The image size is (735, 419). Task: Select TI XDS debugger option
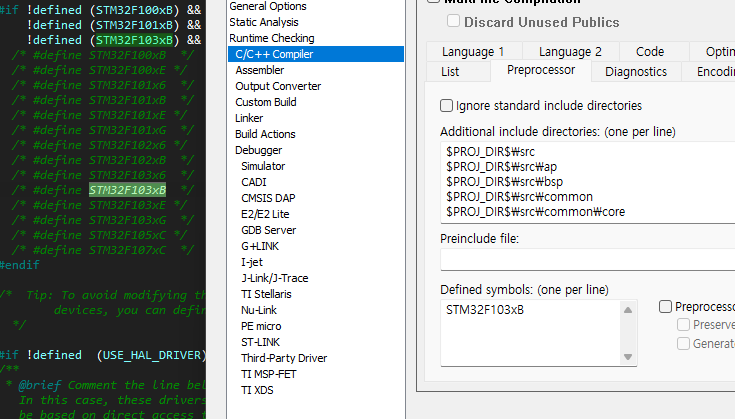point(257,390)
